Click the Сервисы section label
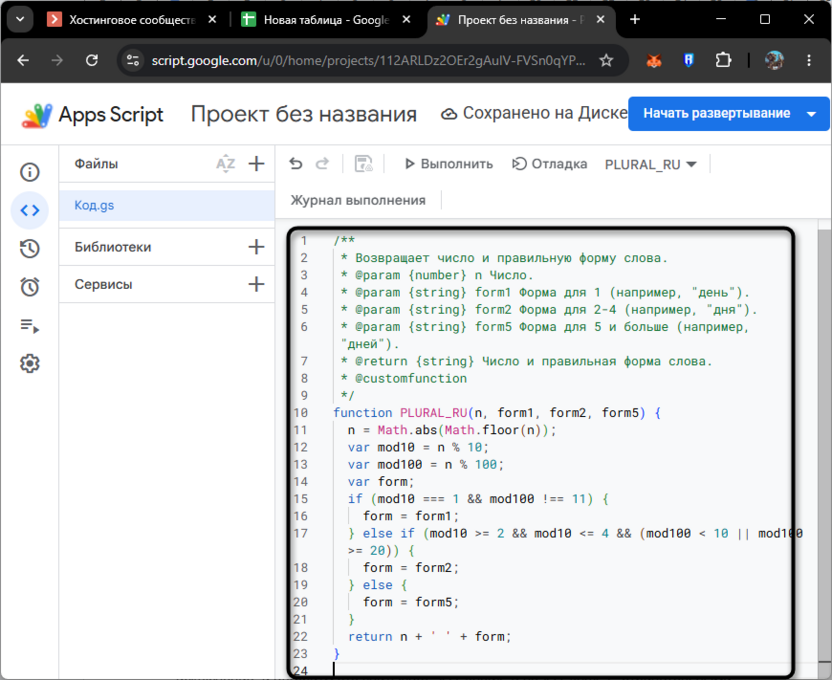 coord(103,284)
